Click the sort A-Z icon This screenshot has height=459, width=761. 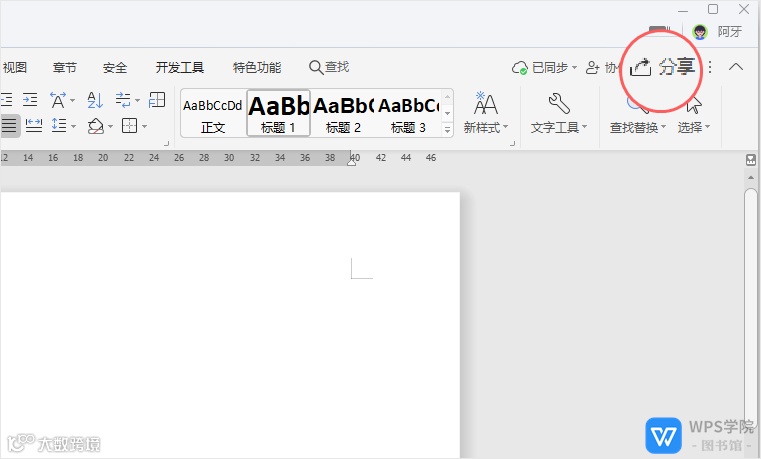coord(95,100)
